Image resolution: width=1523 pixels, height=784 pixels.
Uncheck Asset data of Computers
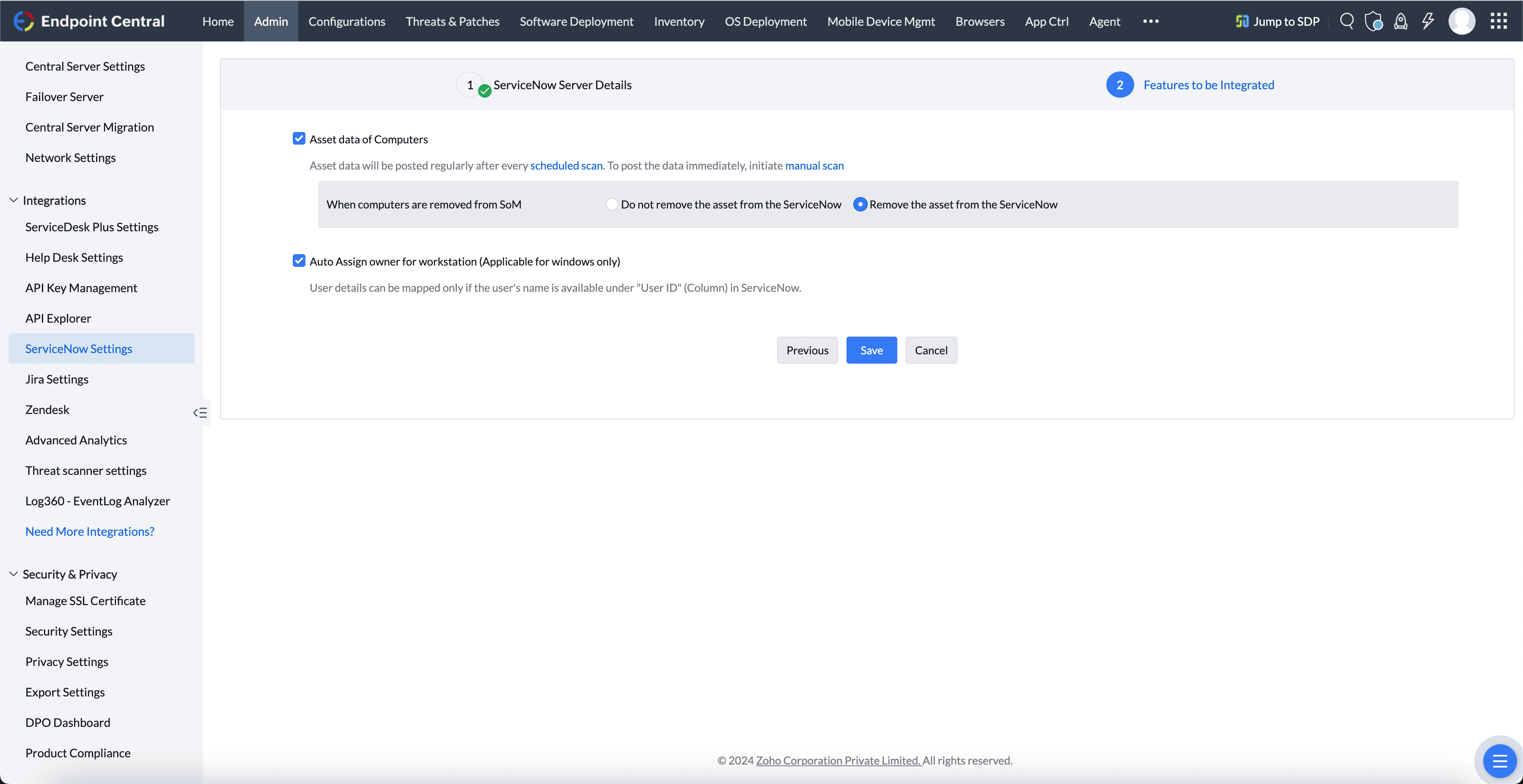tap(299, 138)
